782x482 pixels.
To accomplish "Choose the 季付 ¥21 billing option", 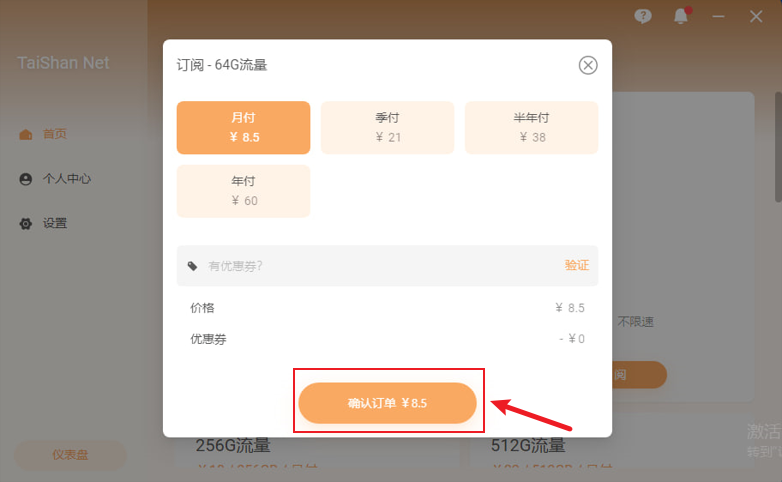I will (387, 127).
